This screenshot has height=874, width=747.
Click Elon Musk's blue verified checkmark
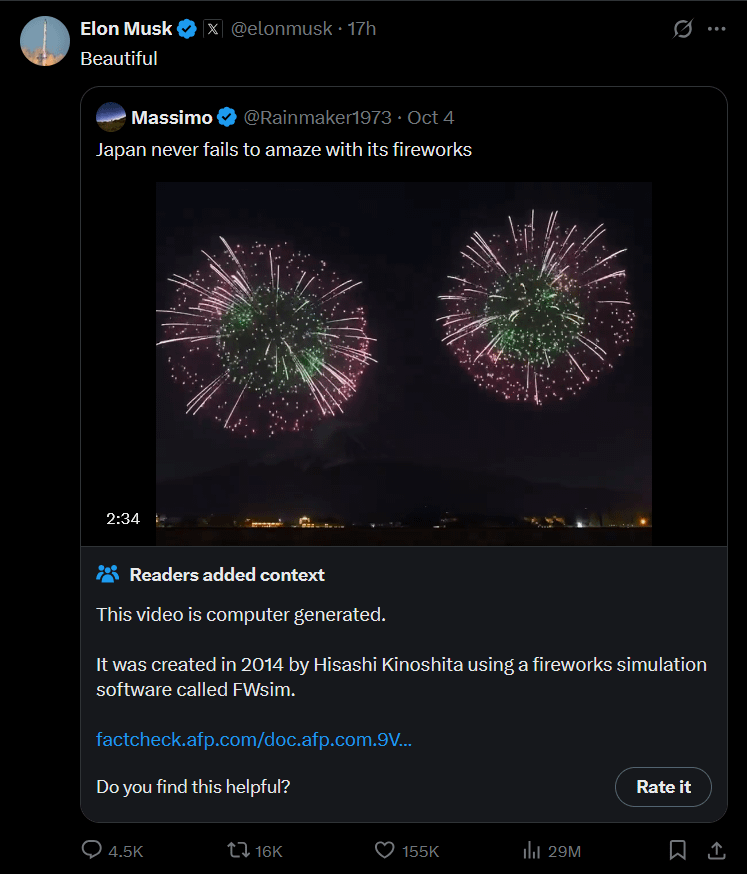click(187, 29)
